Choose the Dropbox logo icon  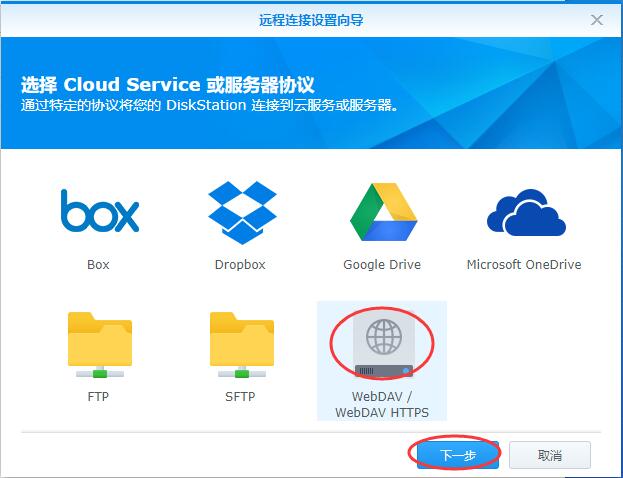pyautogui.click(x=241, y=211)
